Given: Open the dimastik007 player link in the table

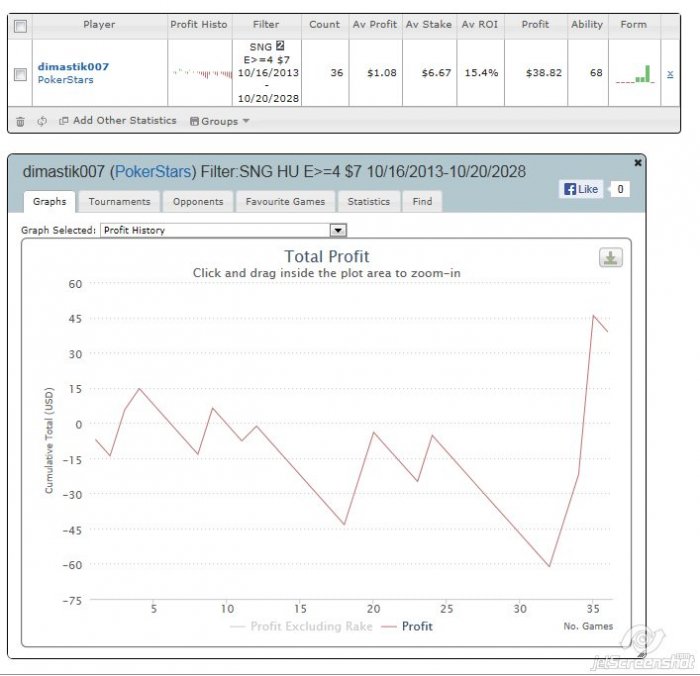Looking at the screenshot, I should click(x=73, y=67).
